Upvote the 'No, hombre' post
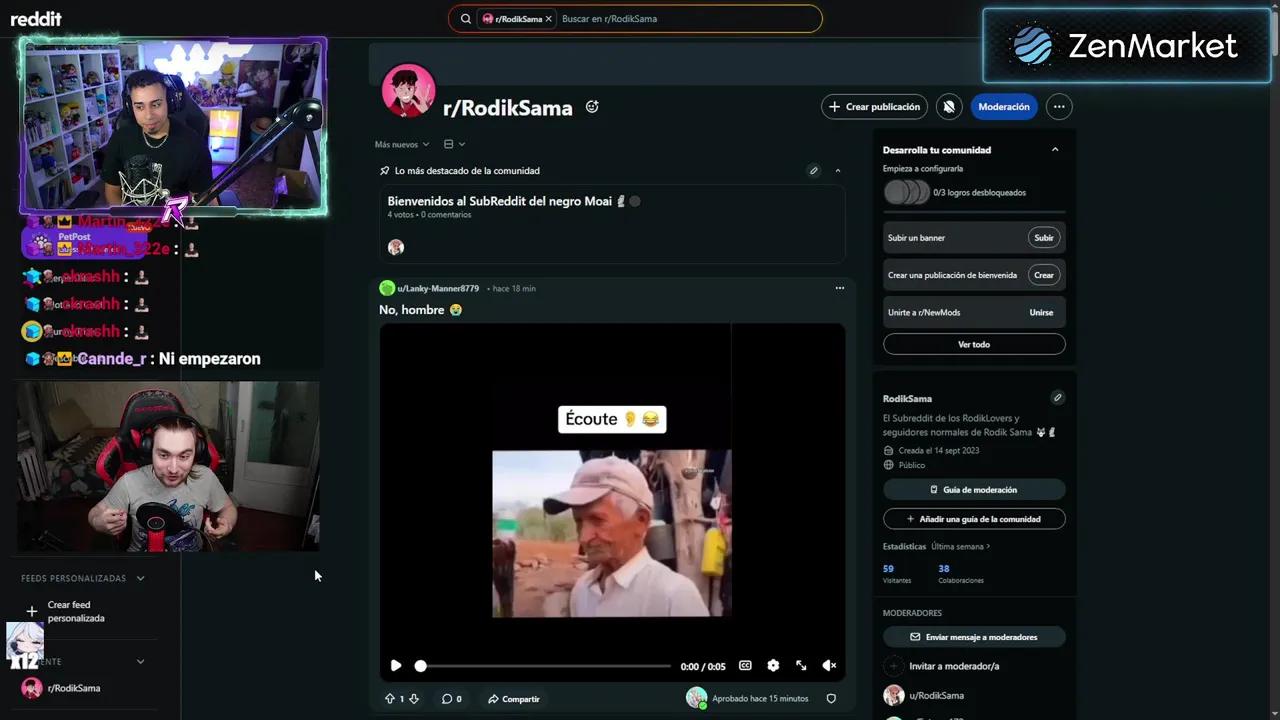The width and height of the screenshot is (1280, 720). click(x=390, y=699)
